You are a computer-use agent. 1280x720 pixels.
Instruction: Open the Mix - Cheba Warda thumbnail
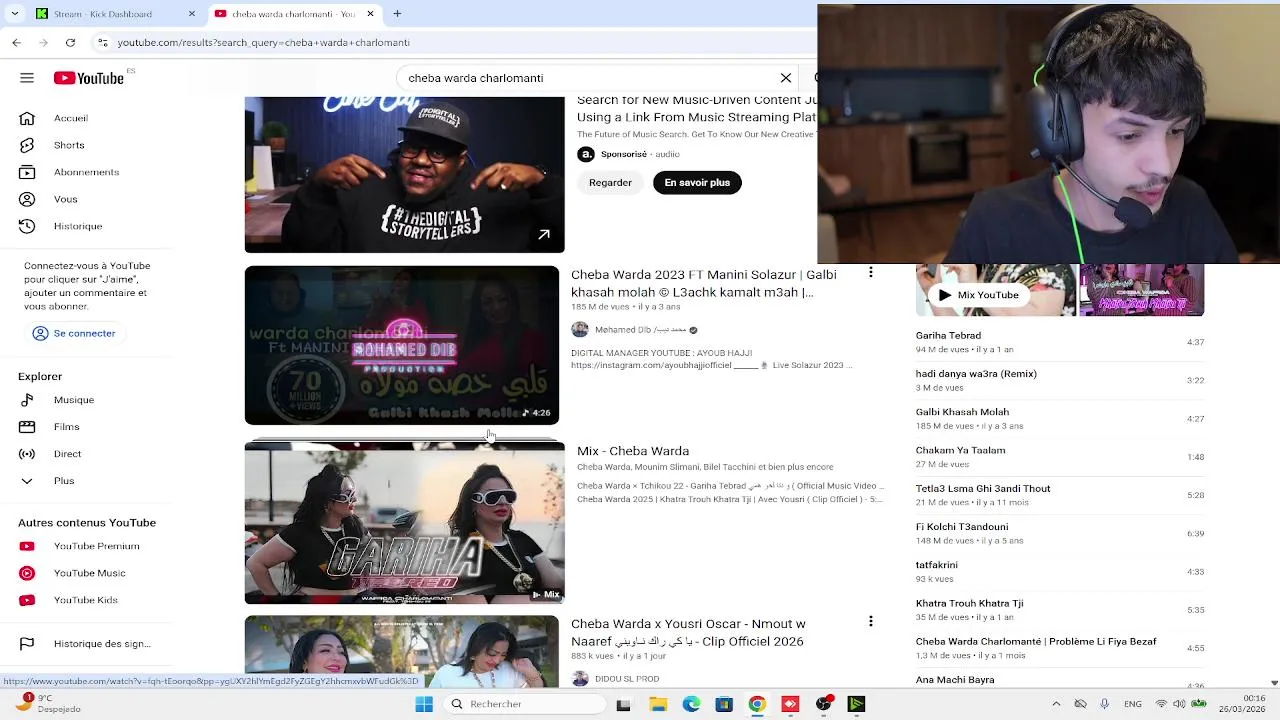coord(404,523)
